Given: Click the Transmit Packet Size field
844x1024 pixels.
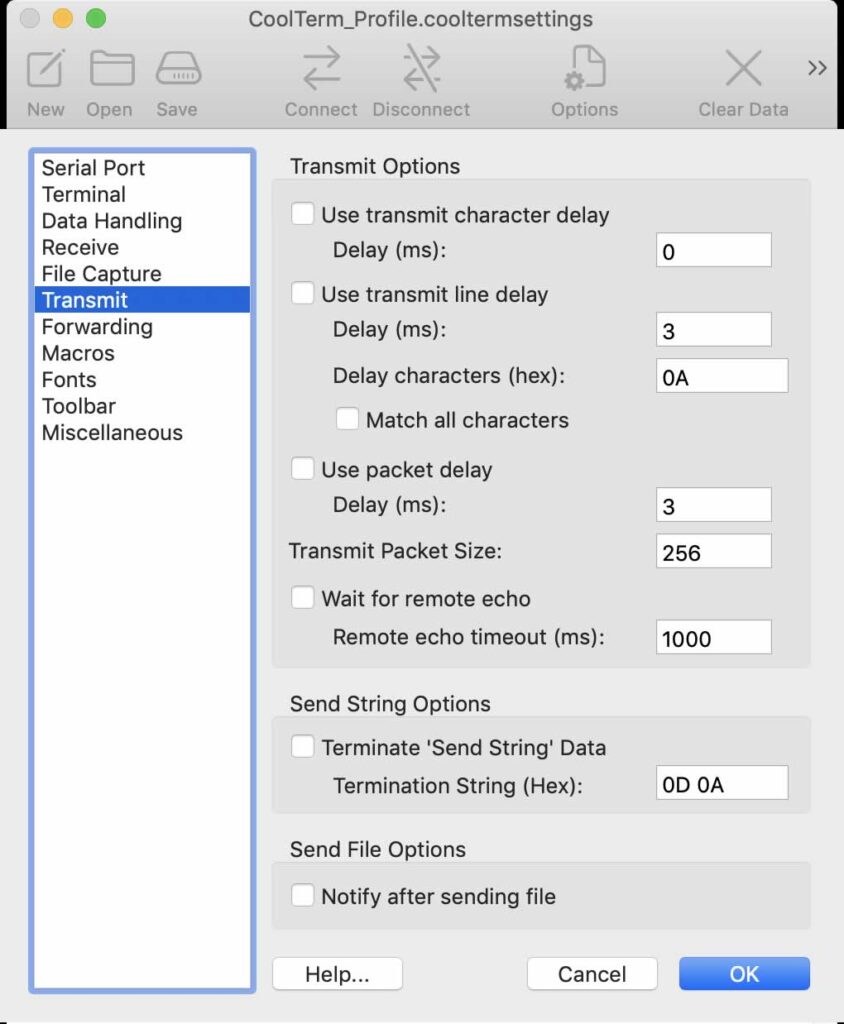Looking at the screenshot, I should coord(713,552).
